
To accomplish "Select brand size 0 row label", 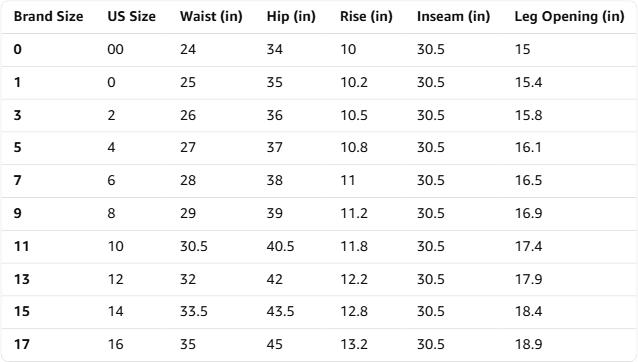I will click(x=17, y=49).
